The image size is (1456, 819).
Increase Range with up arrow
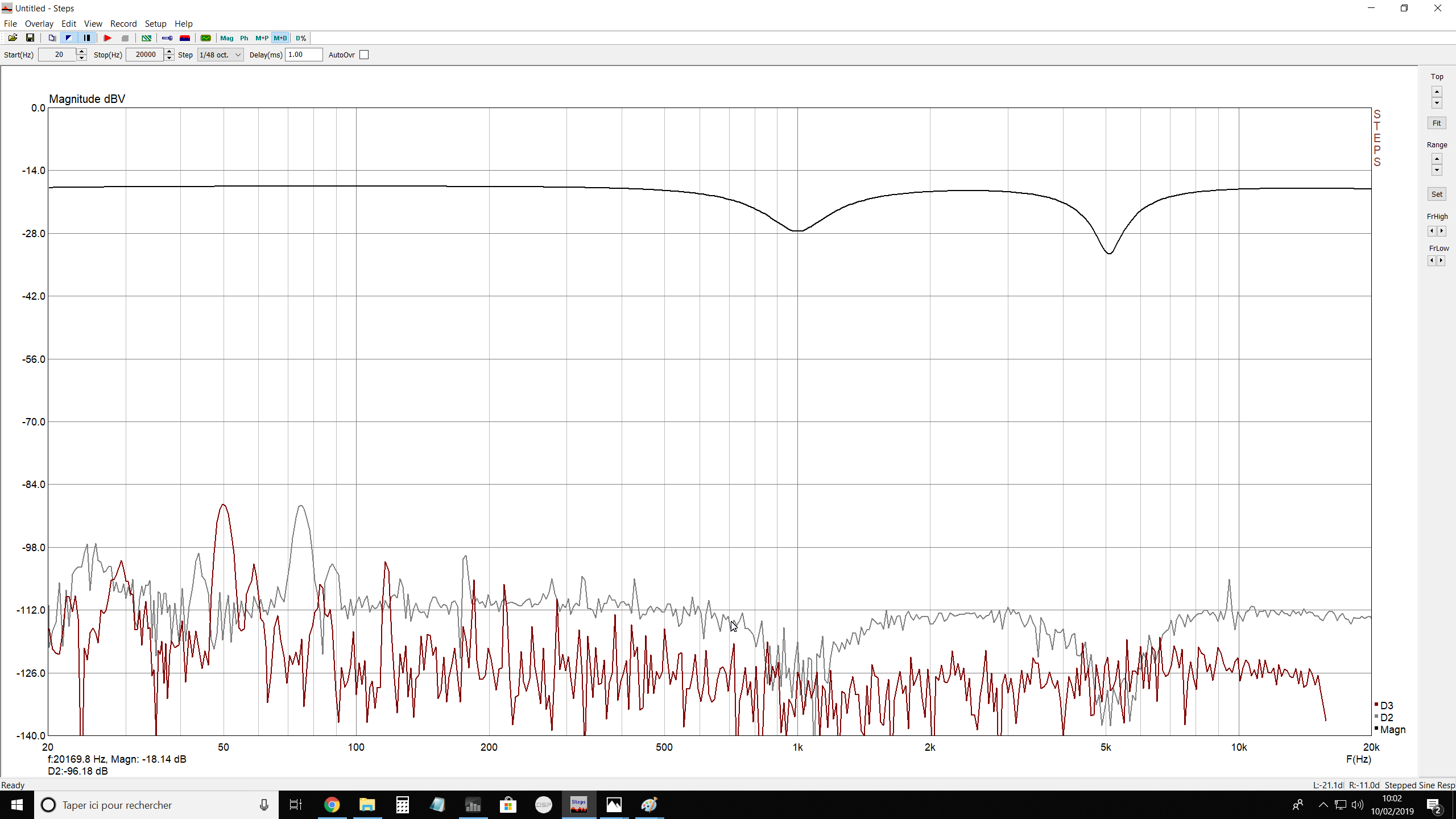[x=1437, y=159]
